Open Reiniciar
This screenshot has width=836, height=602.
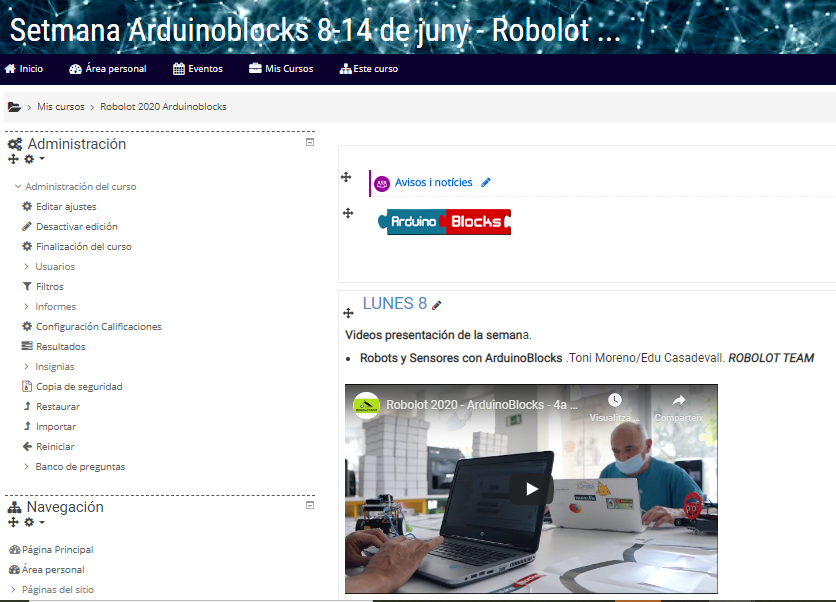point(55,446)
